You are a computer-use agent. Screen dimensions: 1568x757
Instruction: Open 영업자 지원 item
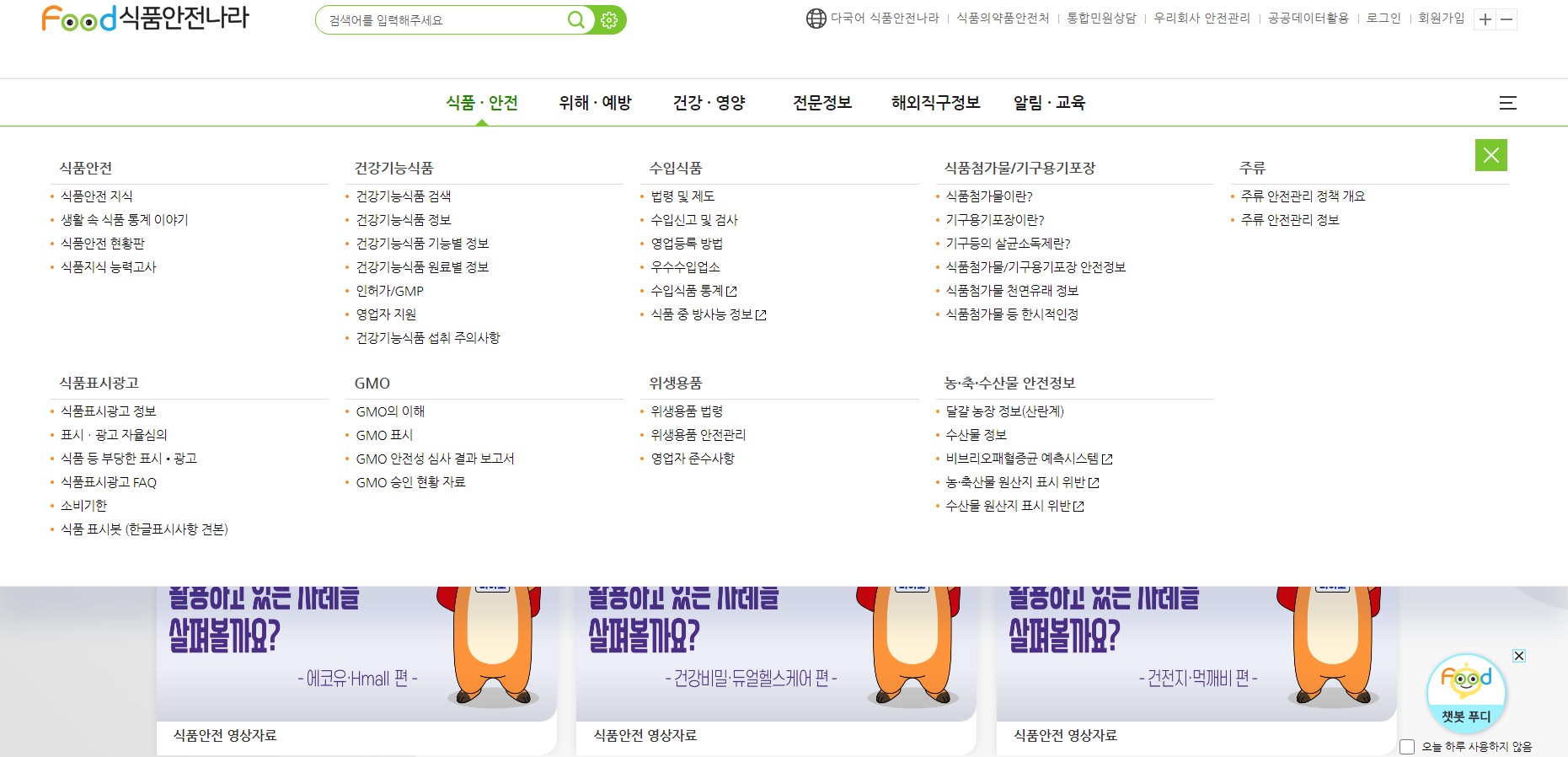click(386, 314)
